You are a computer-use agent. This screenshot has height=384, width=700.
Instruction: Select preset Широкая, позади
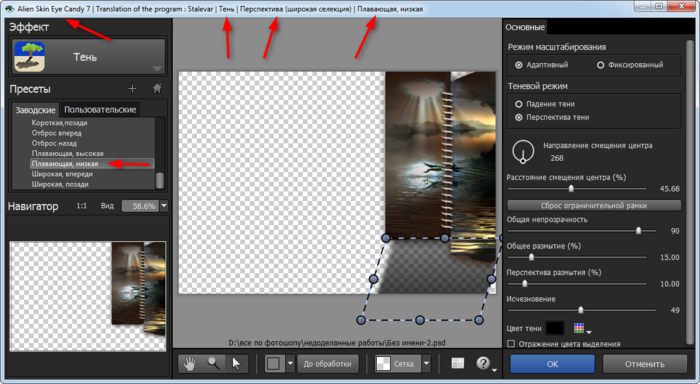[x=60, y=184]
